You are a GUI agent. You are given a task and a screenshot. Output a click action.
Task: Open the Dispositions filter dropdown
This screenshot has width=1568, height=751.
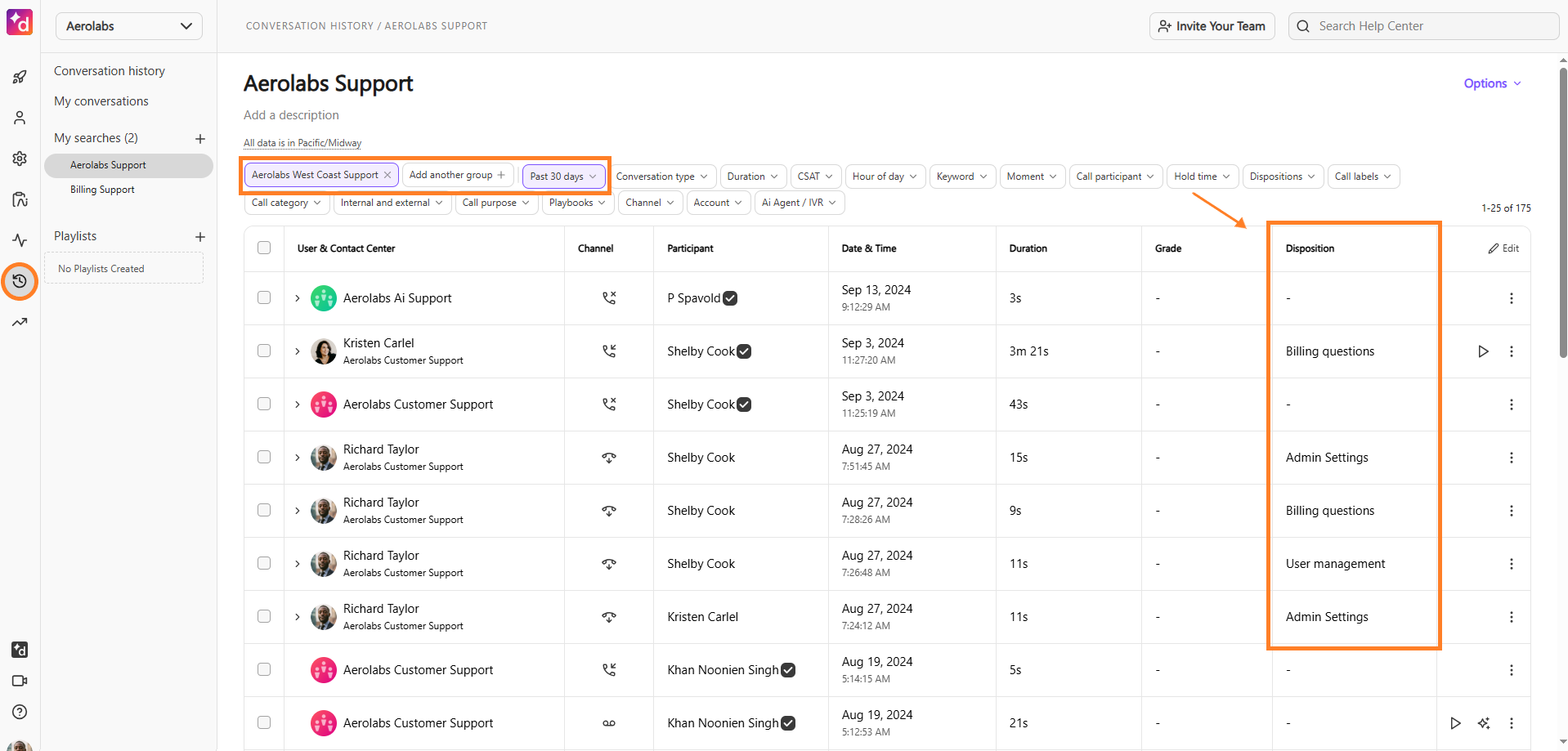click(1283, 177)
